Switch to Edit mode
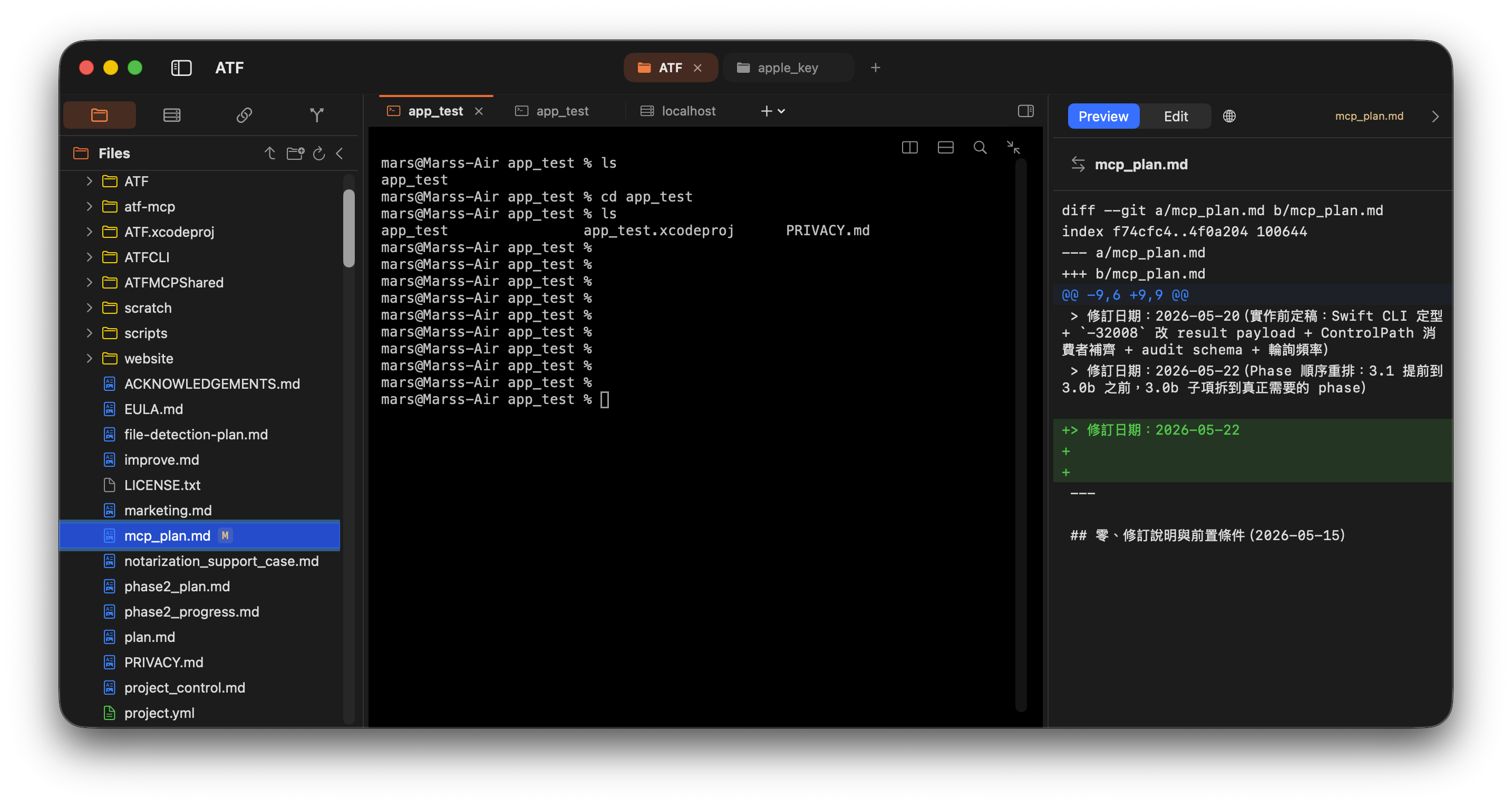 (1176, 117)
